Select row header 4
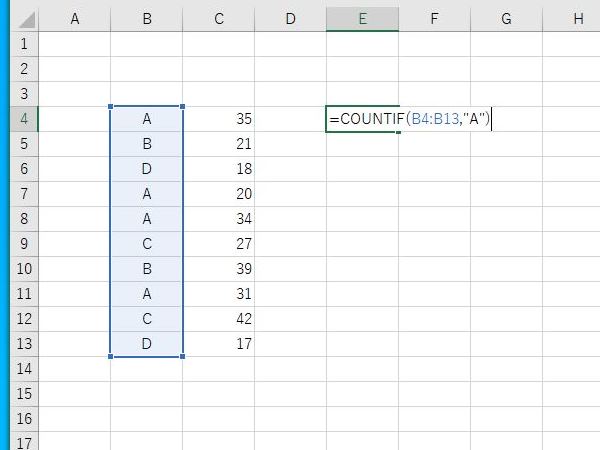Viewport: 600px width, 450px height. point(22,119)
